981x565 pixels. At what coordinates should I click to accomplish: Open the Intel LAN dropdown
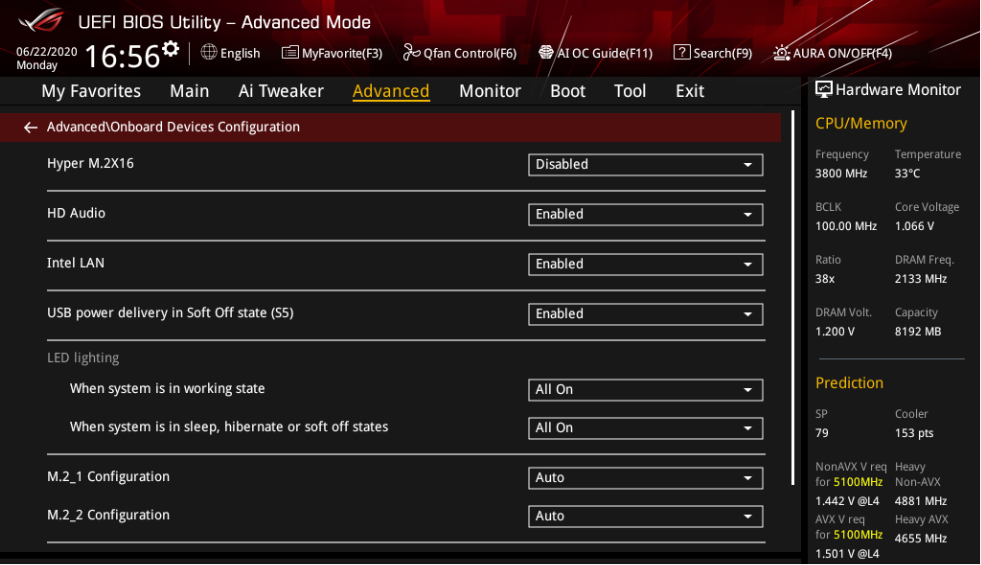[x=645, y=264]
